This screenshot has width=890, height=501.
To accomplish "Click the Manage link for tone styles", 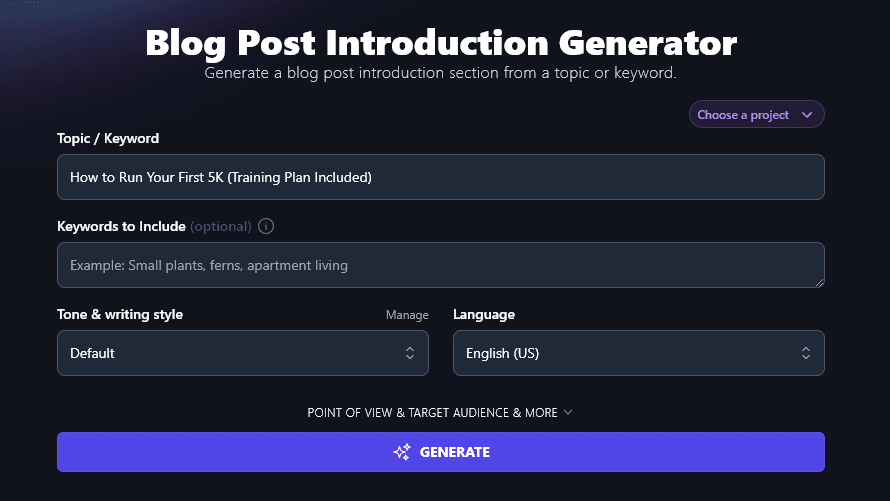I will 407,315.
